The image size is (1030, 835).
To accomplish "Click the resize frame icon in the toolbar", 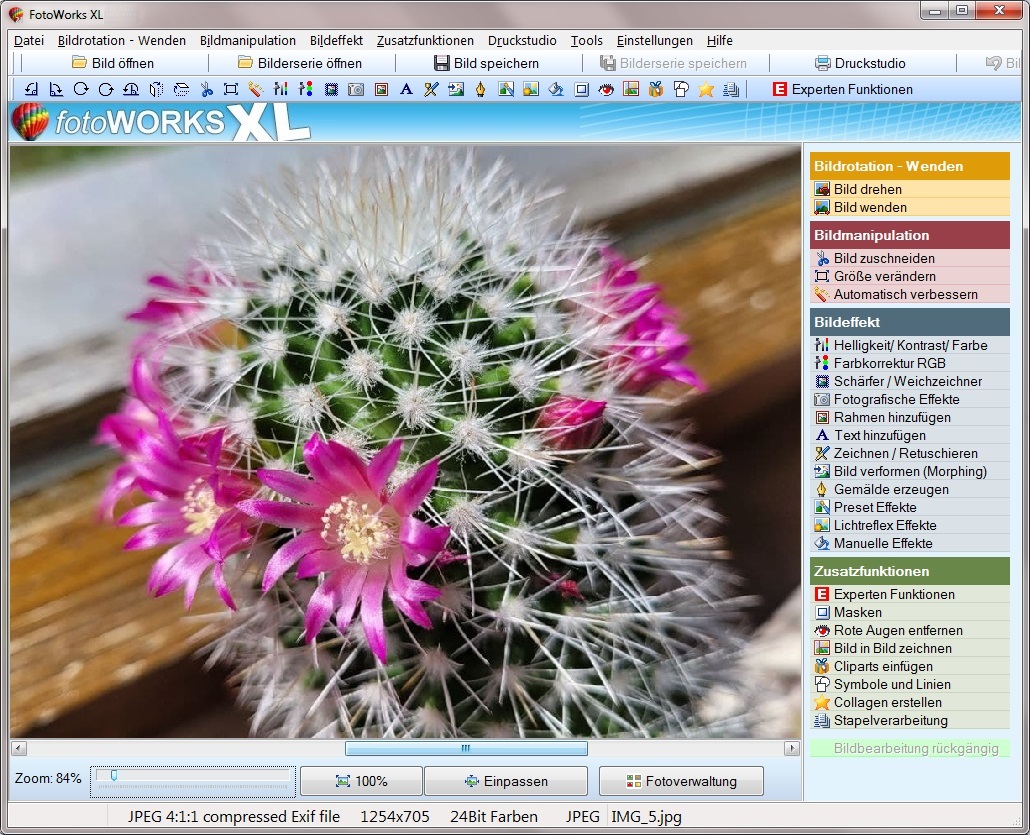I will [231, 89].
